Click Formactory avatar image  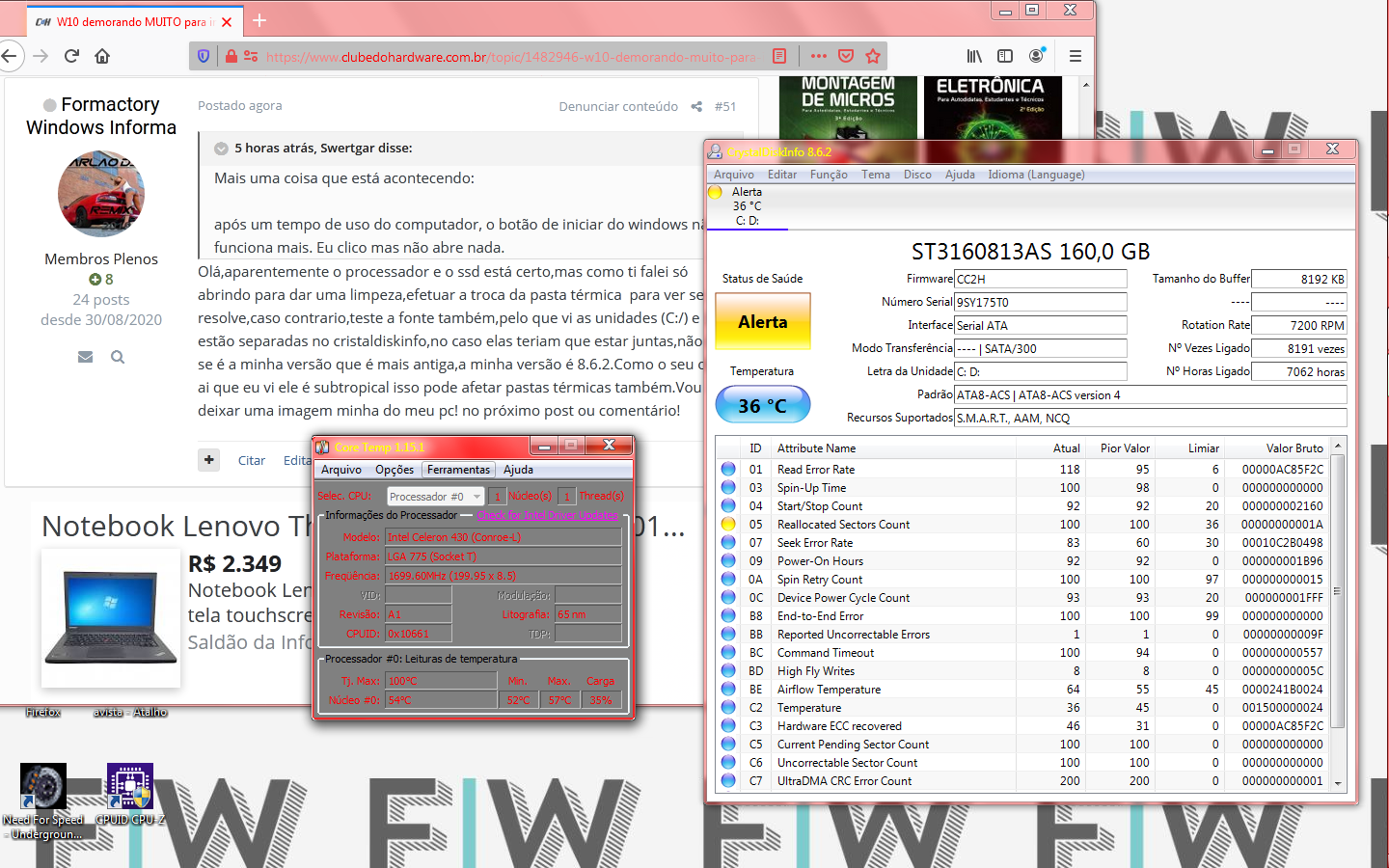101,193
